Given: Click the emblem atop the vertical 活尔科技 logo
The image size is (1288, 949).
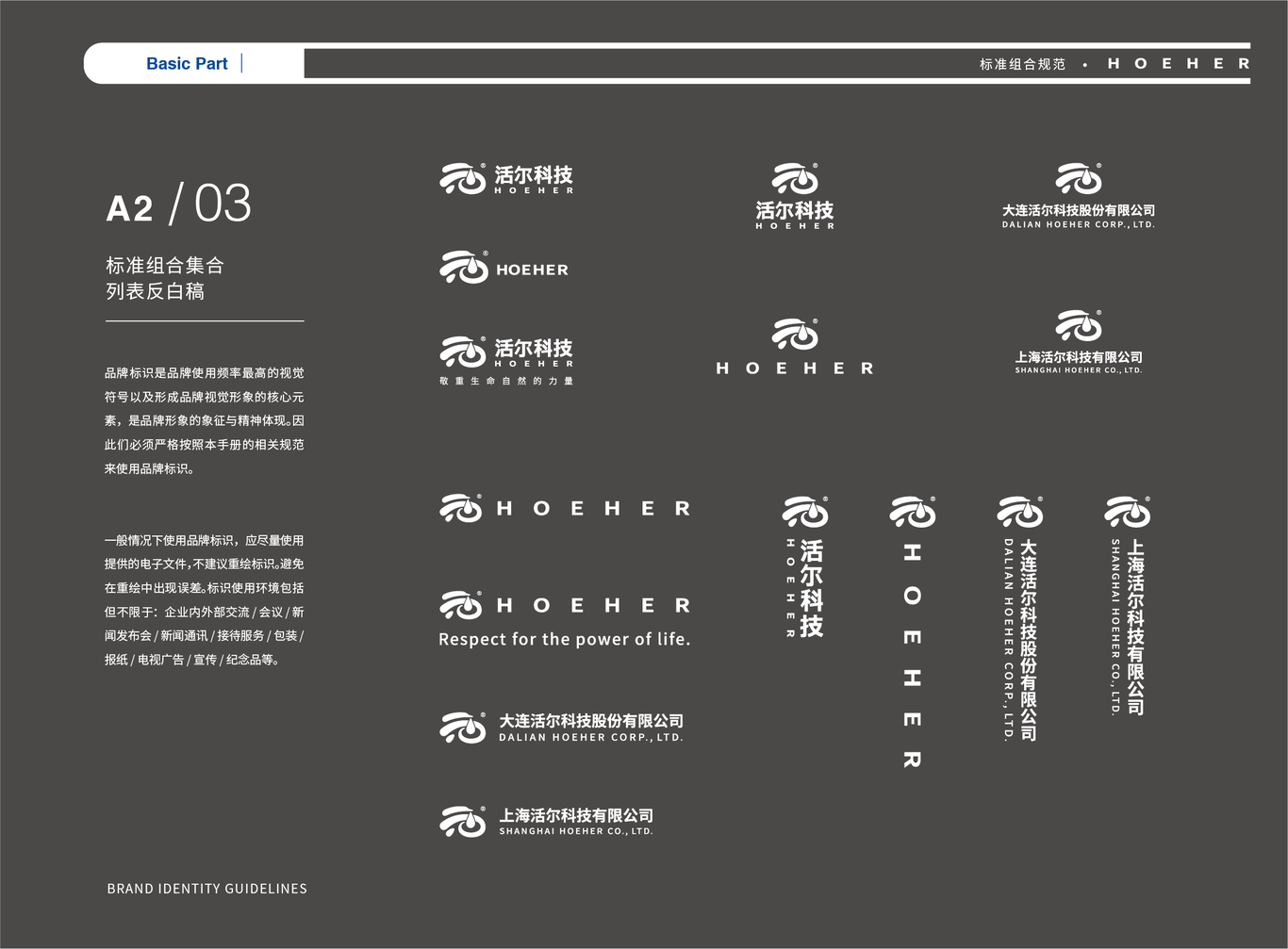Looking at the screenshot, I should click(x=805, y=512).
